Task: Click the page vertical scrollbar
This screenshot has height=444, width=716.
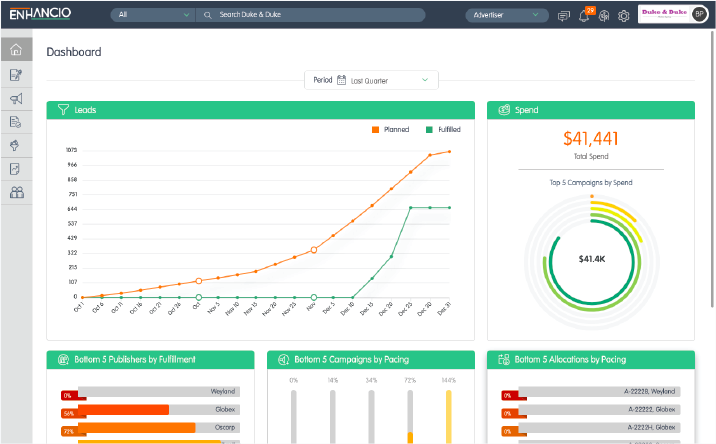Action: point(712,169)
